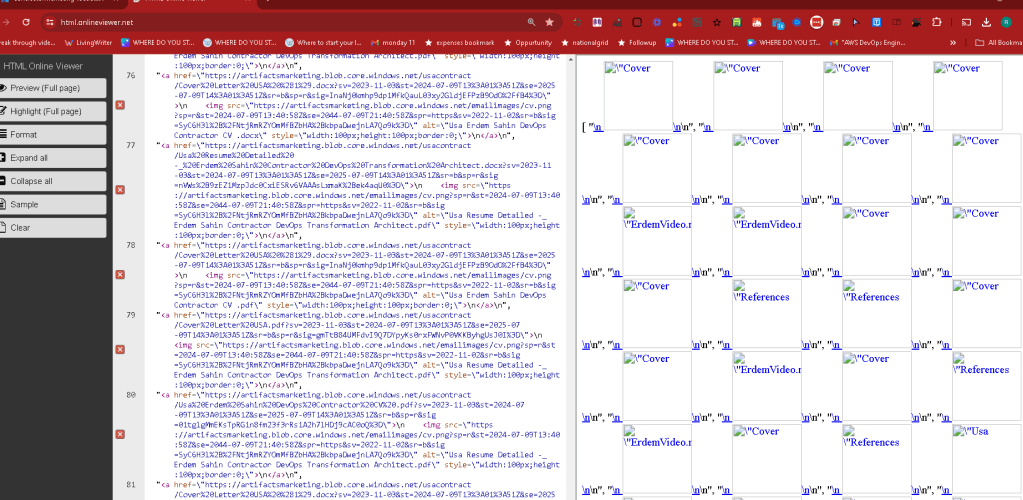Click line number 79 in the editor gutter
Image resolution: width=1023 pixels, height=500 pixels.
tap(130, 315)
